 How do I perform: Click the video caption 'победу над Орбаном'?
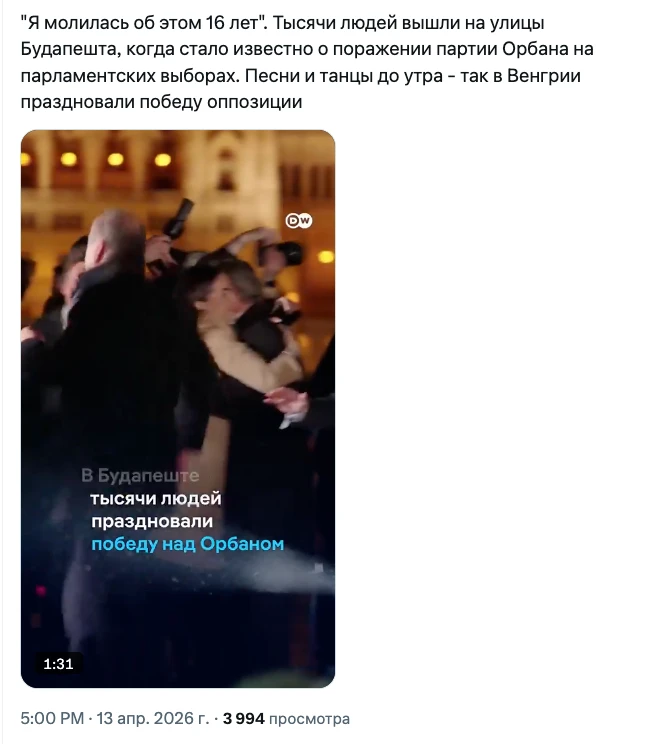click(x=187, y=544)
